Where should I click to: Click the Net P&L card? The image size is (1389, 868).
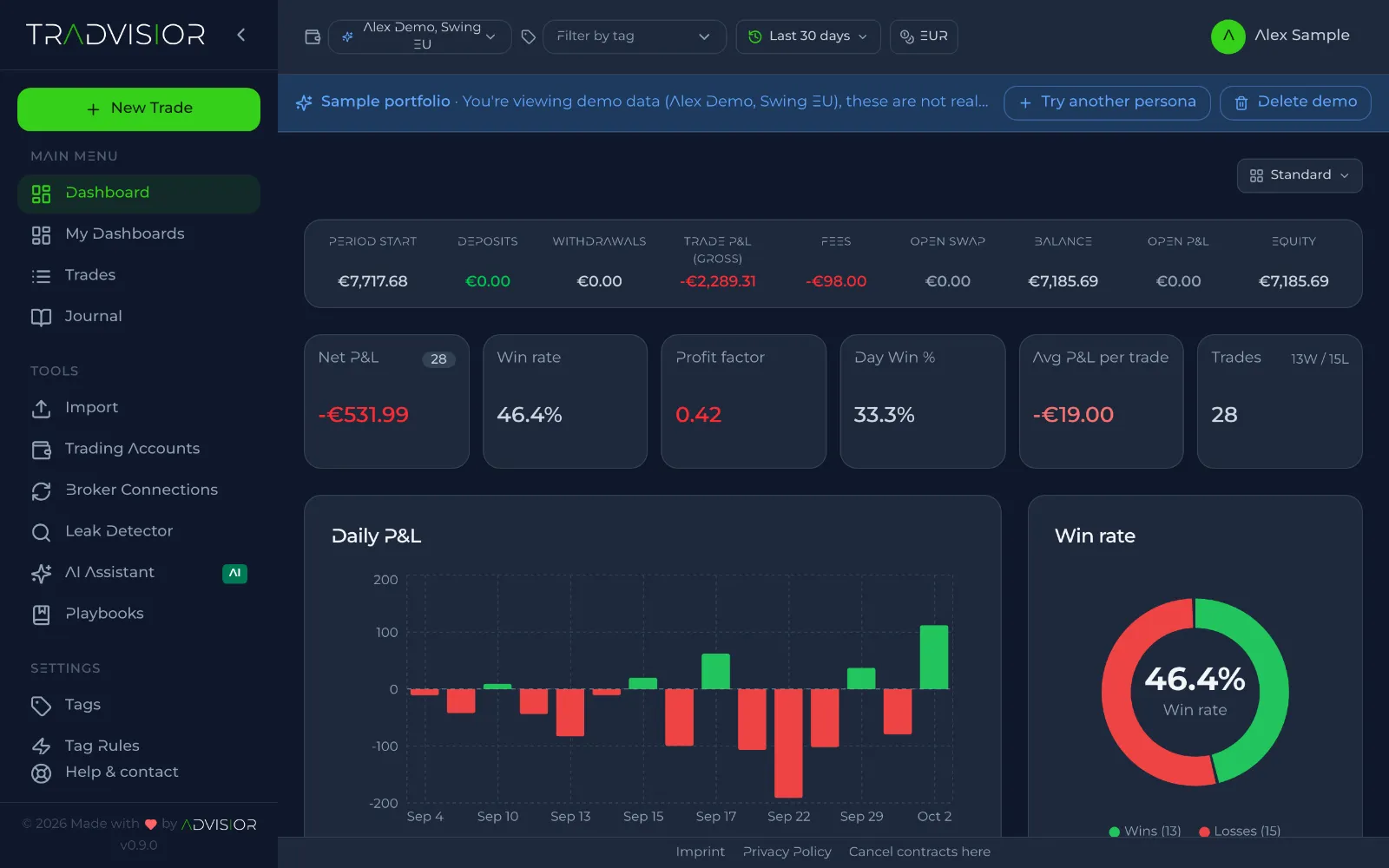click(386, 401)
